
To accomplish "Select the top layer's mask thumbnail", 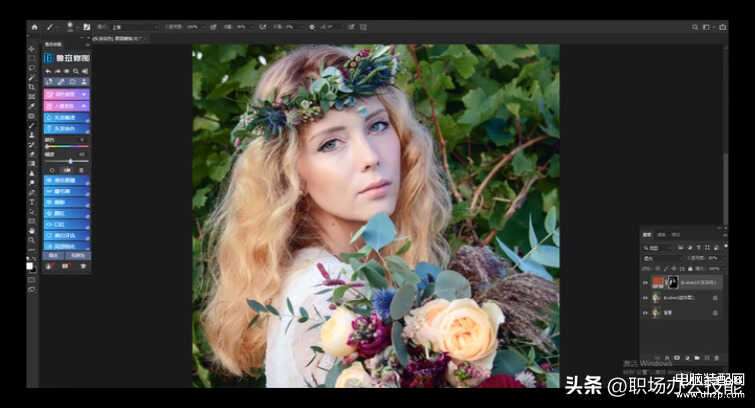I will (x=673, y=282).
